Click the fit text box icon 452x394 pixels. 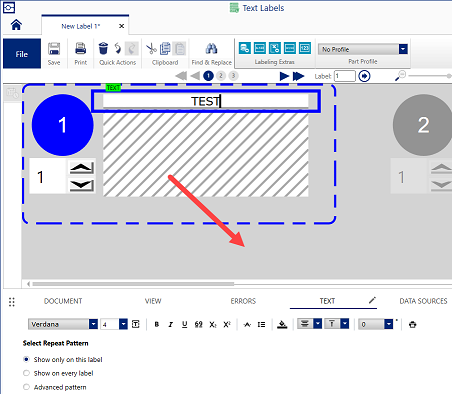(136, 324)
